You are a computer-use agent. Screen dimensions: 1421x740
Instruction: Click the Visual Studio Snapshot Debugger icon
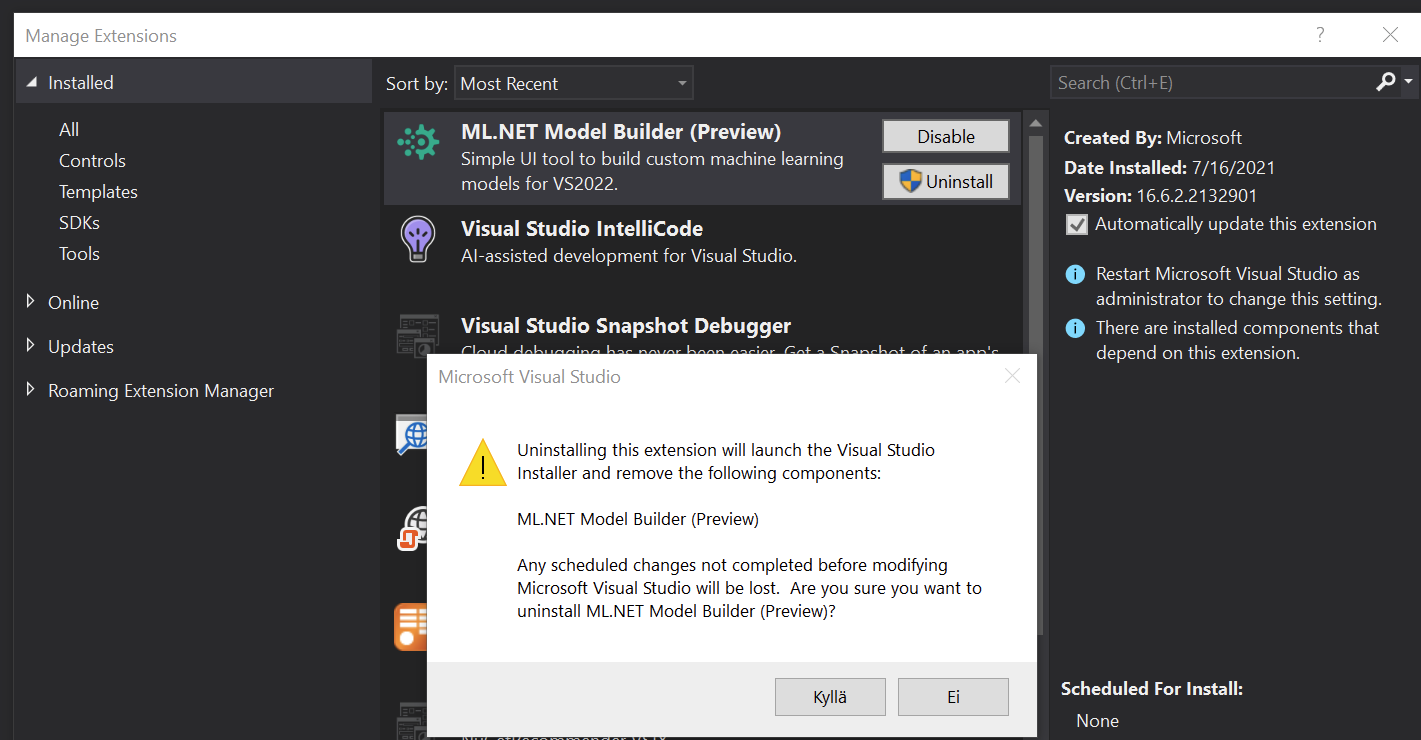coord(418,335)
